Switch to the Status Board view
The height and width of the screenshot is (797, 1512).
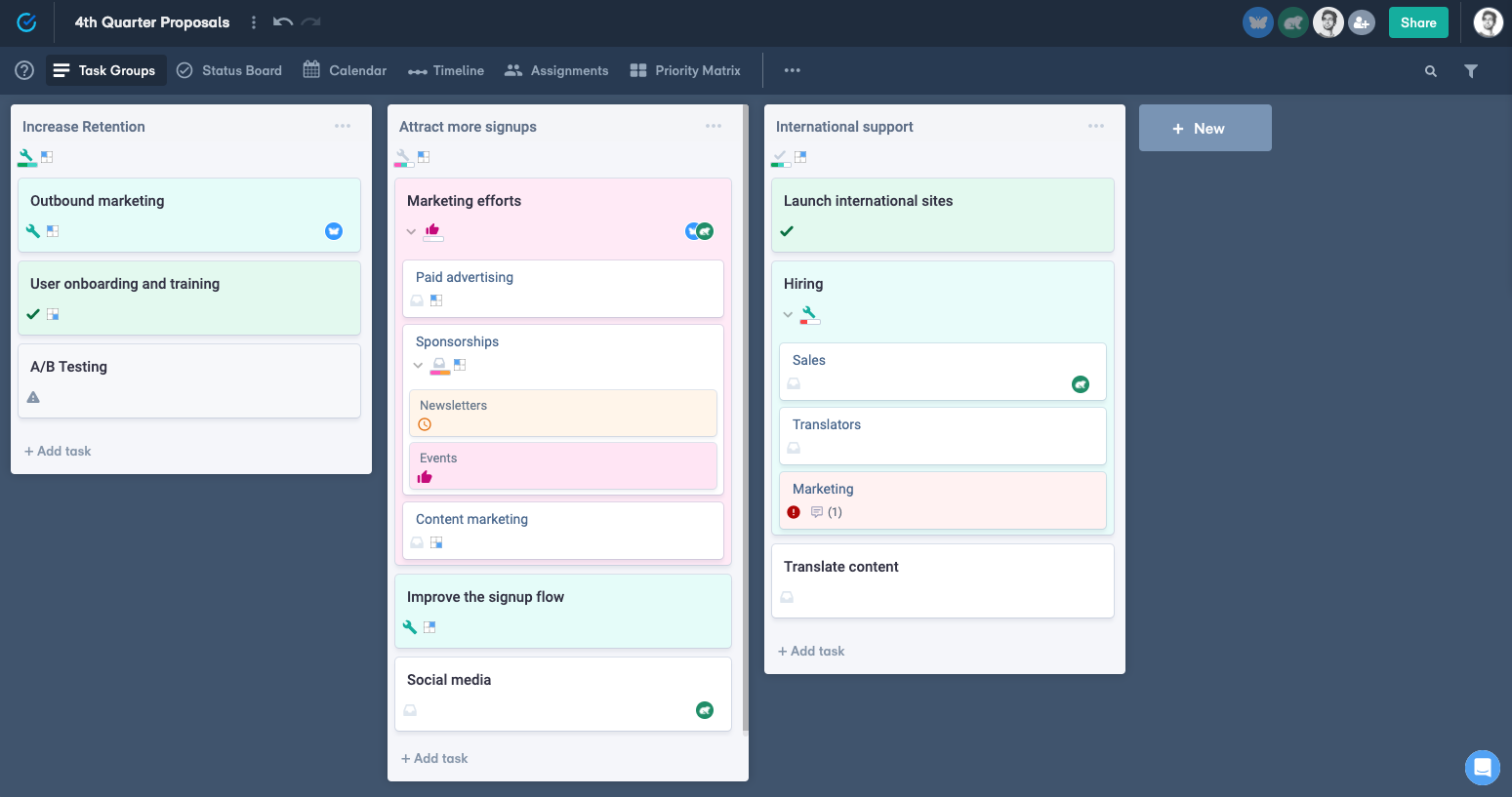click(x=229, y=70)
